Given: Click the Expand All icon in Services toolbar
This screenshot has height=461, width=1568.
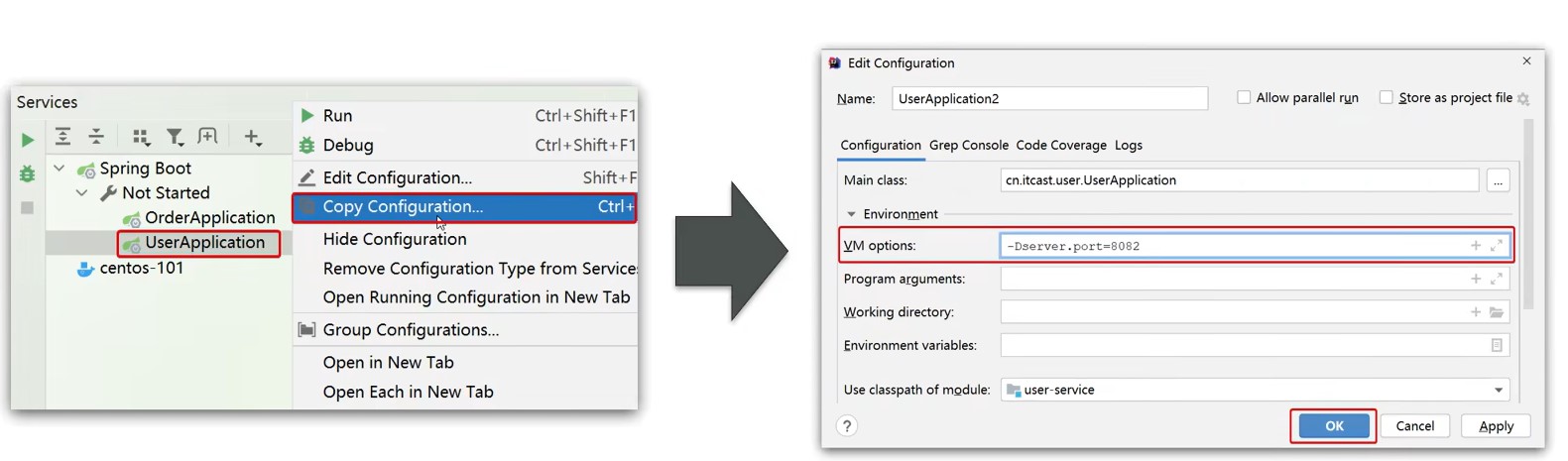Looking at the screenshot, I should 62,137.
